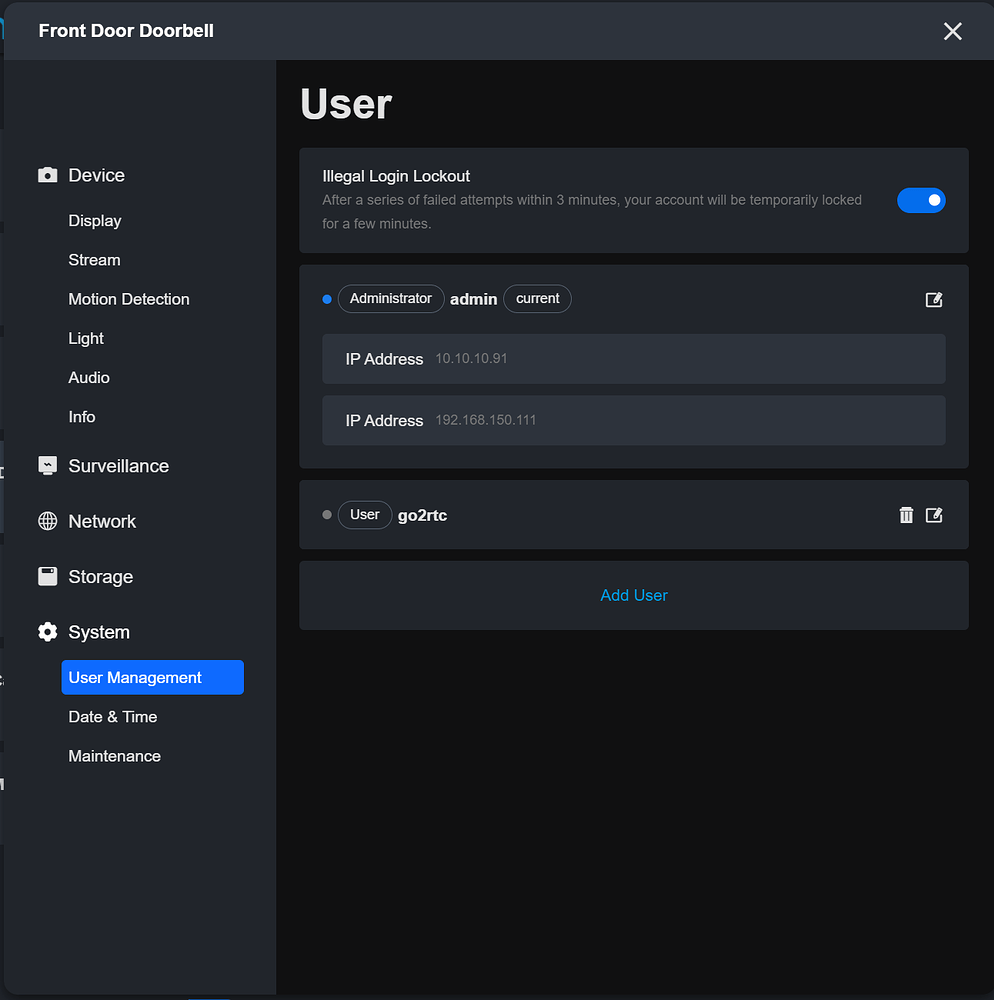994x1000 pixels.
Task: Click the IP Address field showing 10.10.10.91
Action: click(x=634, y=358)
